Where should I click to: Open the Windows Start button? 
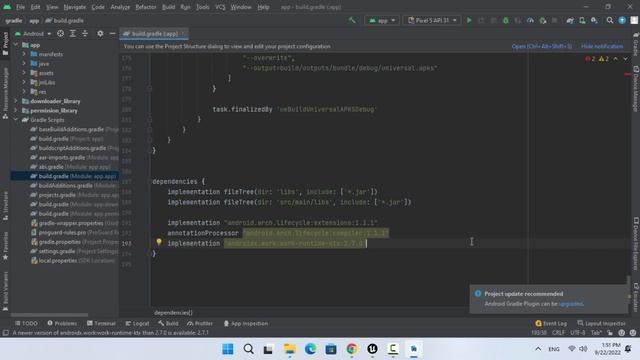[x=228, y=349]
